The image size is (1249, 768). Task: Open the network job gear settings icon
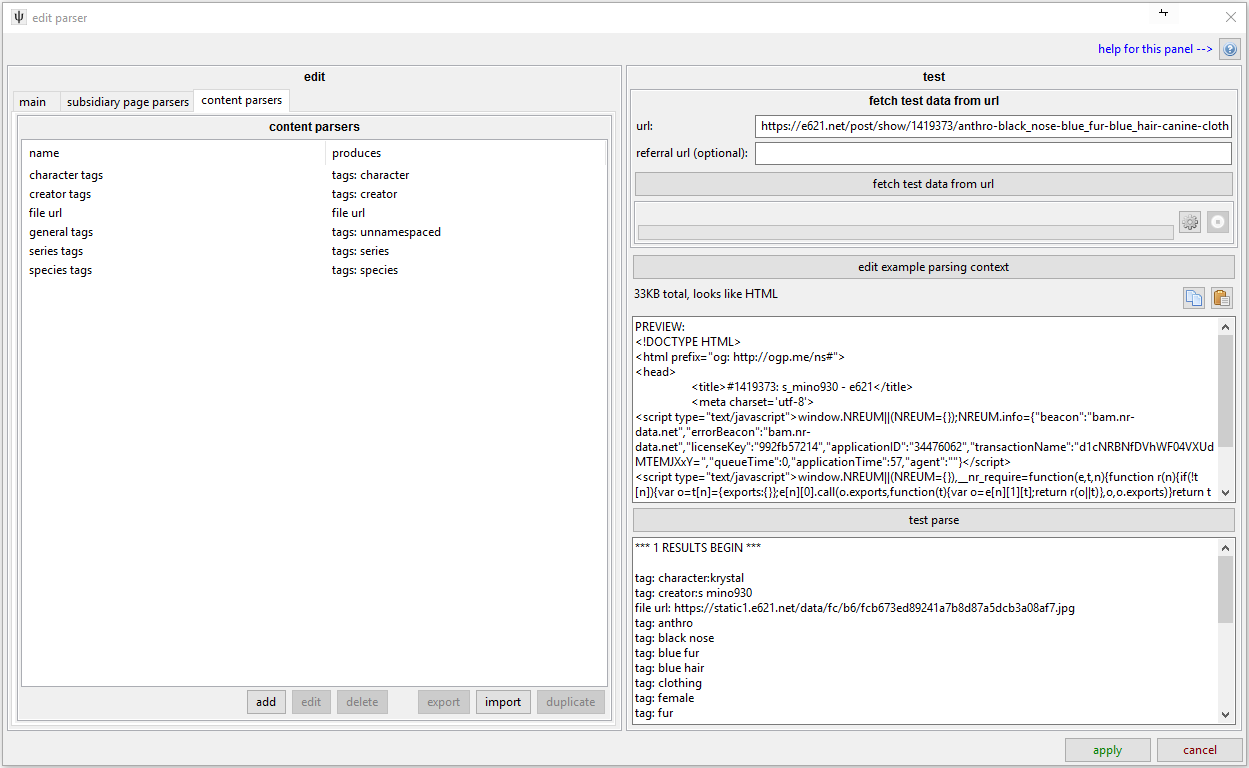click(1189, 222)
